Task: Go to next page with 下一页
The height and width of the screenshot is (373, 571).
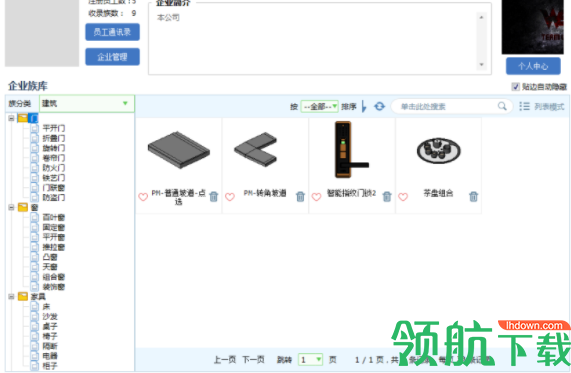Action: 253,360
